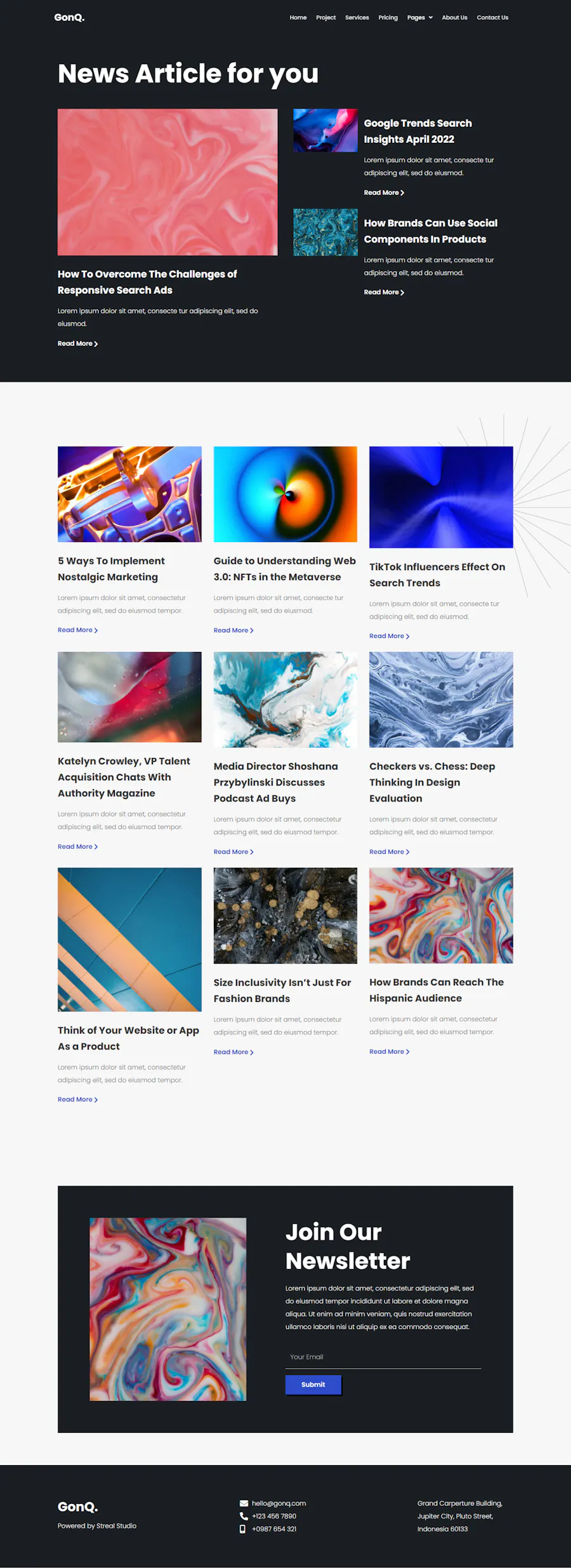Screen dimensions: 571x1568
Task: Open Read More under TikTok Influencers article
Action: [x=390, y=636]
